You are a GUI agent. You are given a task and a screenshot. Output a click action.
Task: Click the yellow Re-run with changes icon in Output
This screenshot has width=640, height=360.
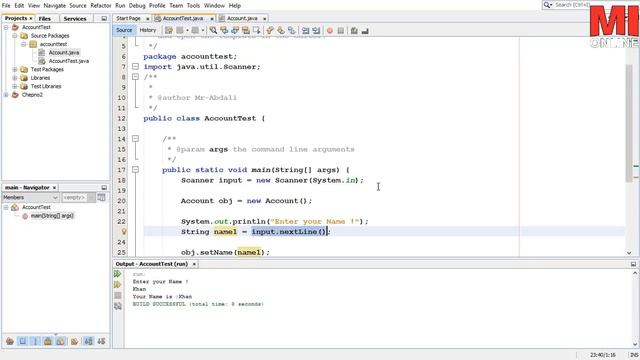click(118, 284)
